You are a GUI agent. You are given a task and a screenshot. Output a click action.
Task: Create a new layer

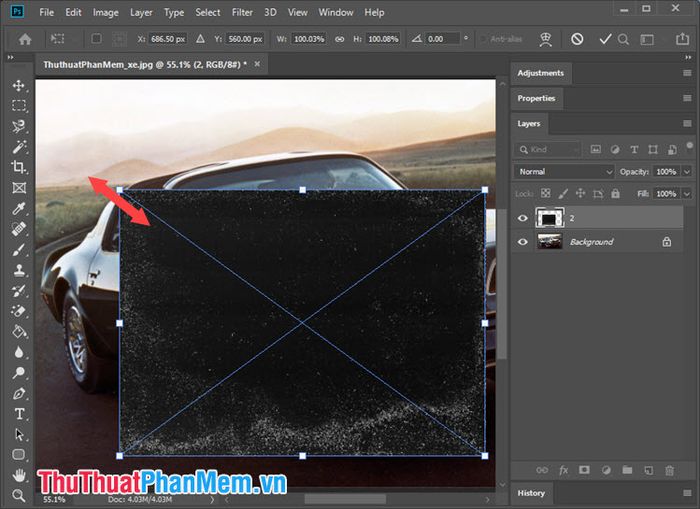(x=648, y=470)
